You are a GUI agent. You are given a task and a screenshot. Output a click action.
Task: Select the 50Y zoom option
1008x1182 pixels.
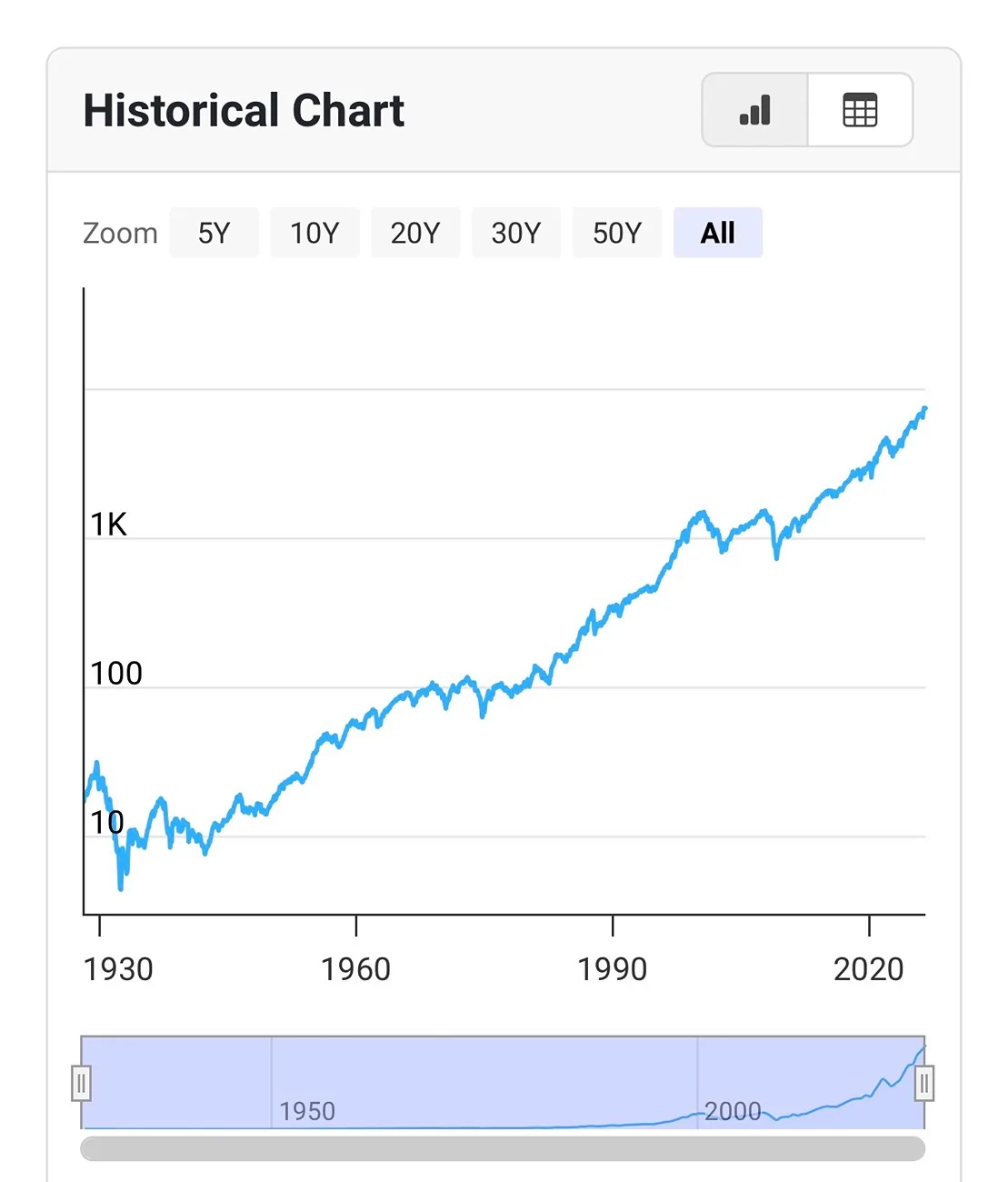[617, 233]
